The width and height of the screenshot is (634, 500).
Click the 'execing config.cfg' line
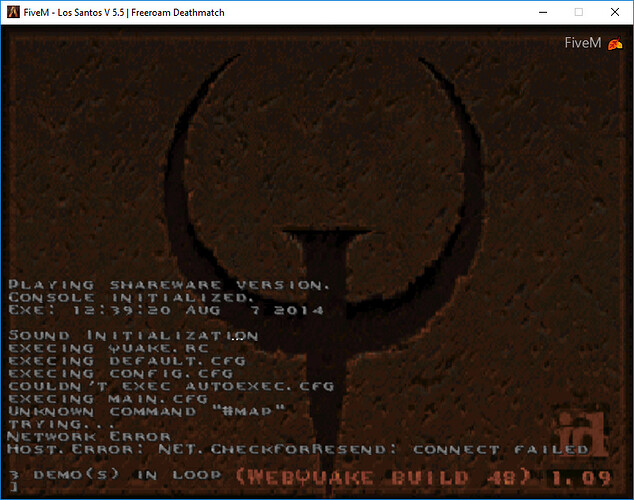(x=121, y=373)
